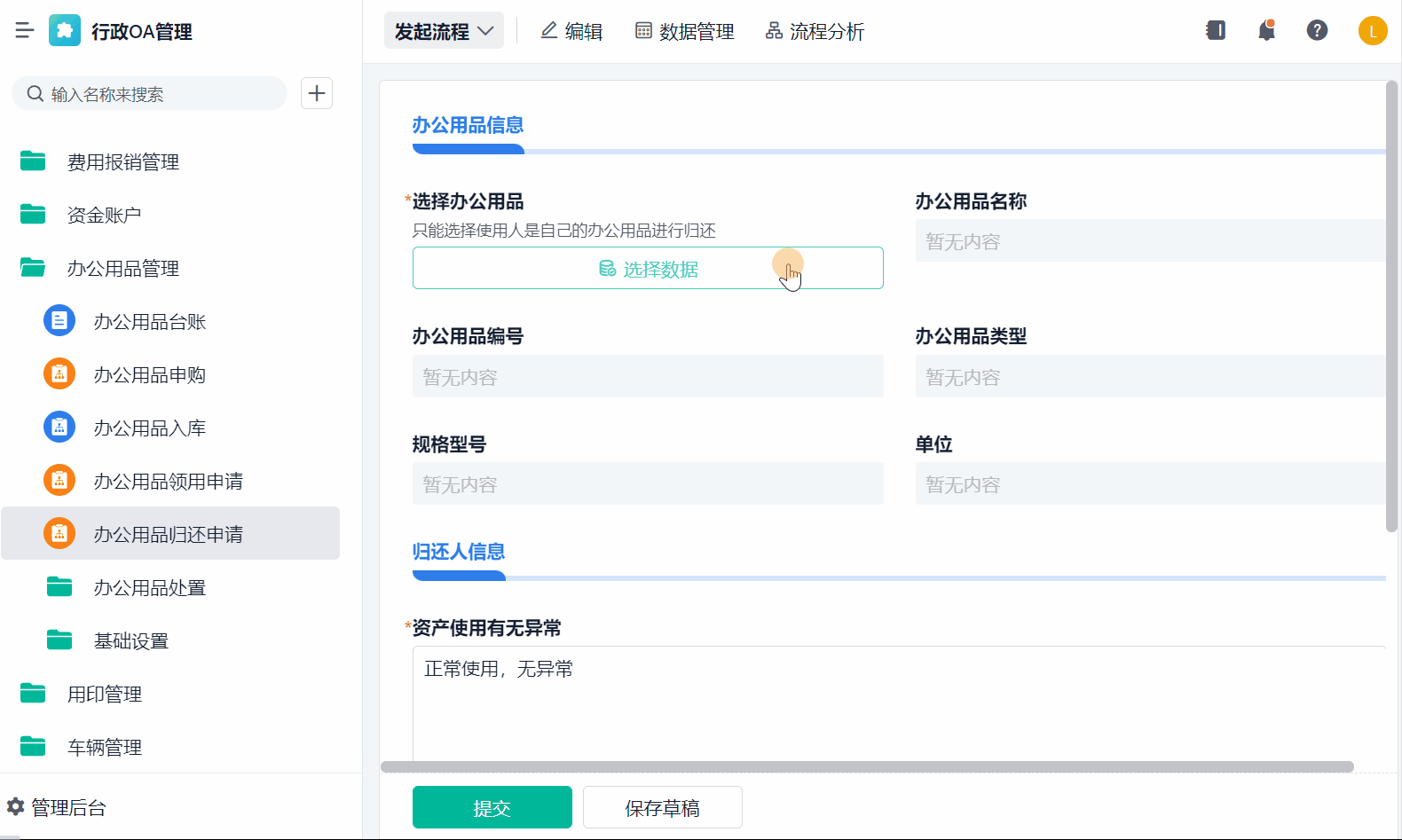The image size is (1402, 840).
Task: Click the 输入名称来搜索 search field
Action: click(160, 94)
